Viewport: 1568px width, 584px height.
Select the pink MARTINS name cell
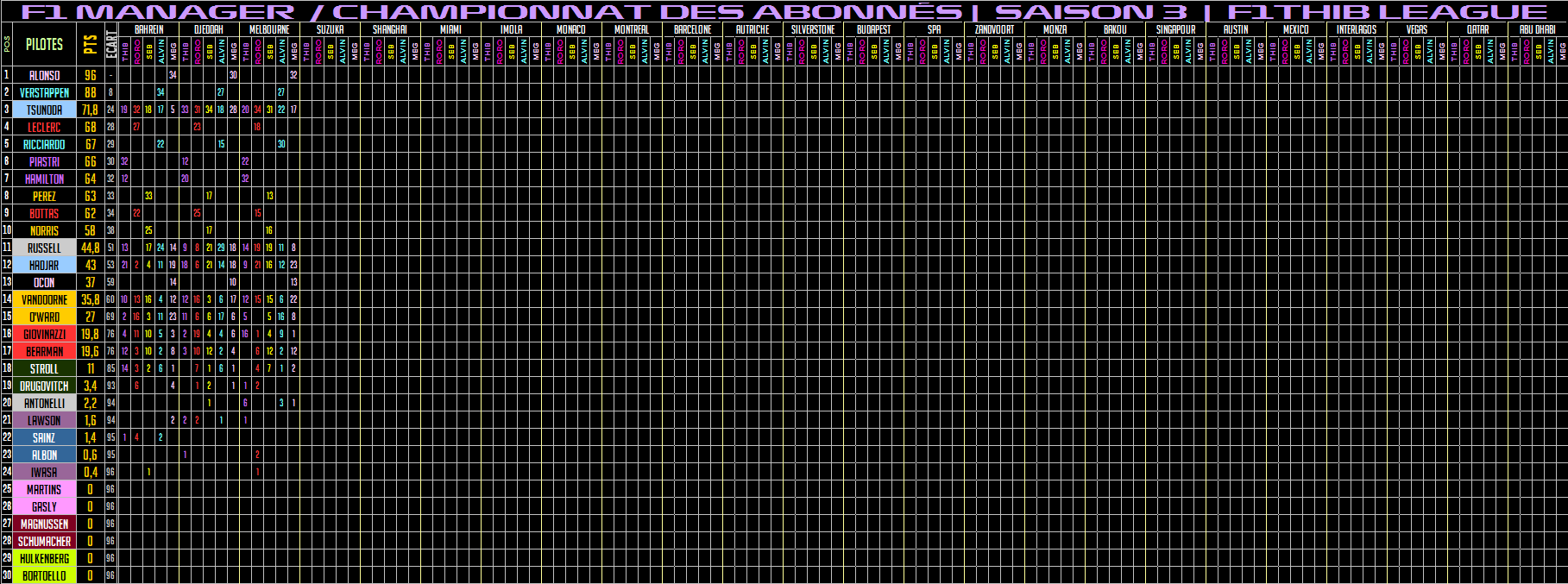(44, 490)
